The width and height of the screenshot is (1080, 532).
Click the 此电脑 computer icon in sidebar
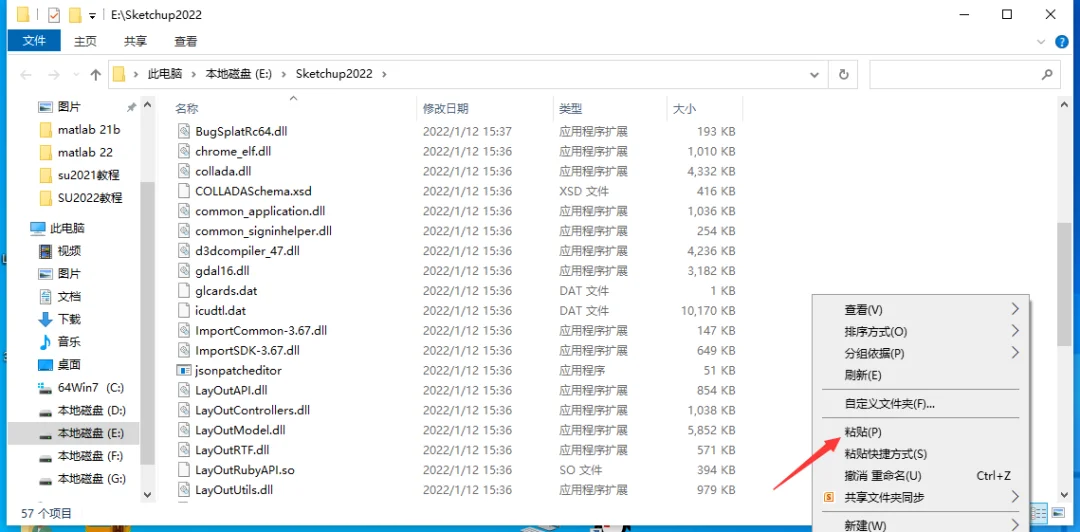38,228
